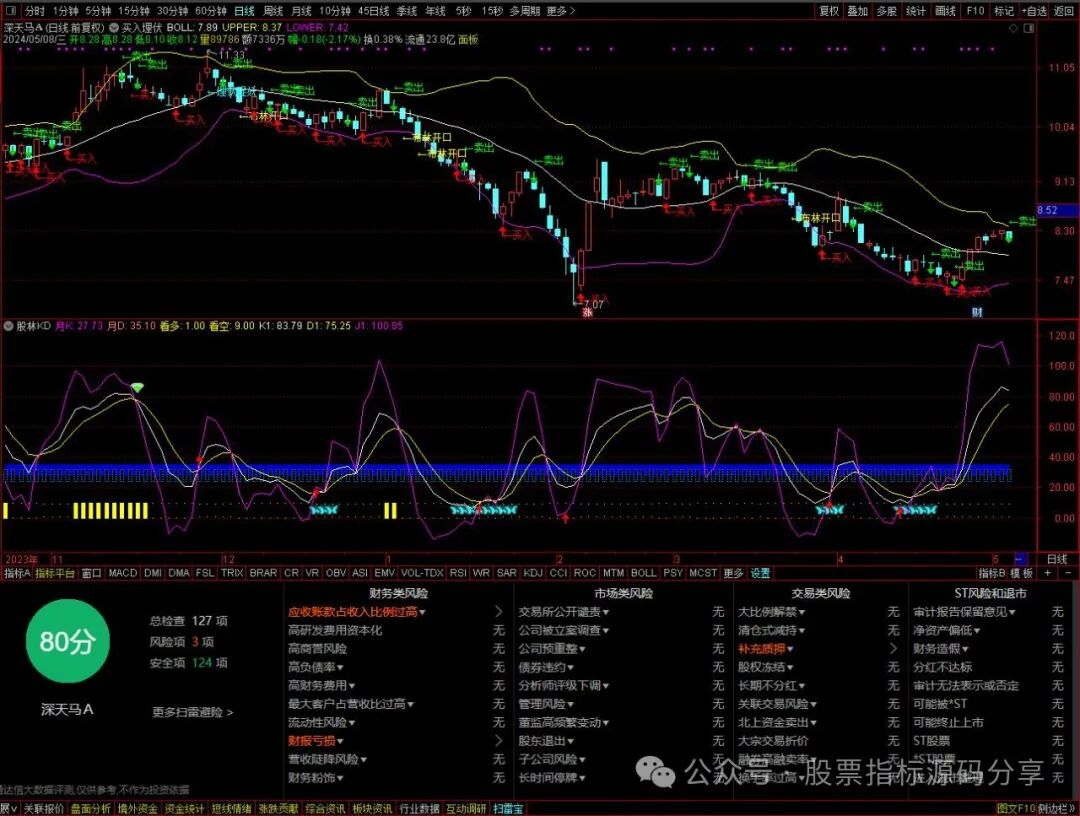Image resolution: width=1080 pixels, height=816 pixels.
Task: Open the 图文F10 button at bottom right
Action: click(x=1015, y=808)
